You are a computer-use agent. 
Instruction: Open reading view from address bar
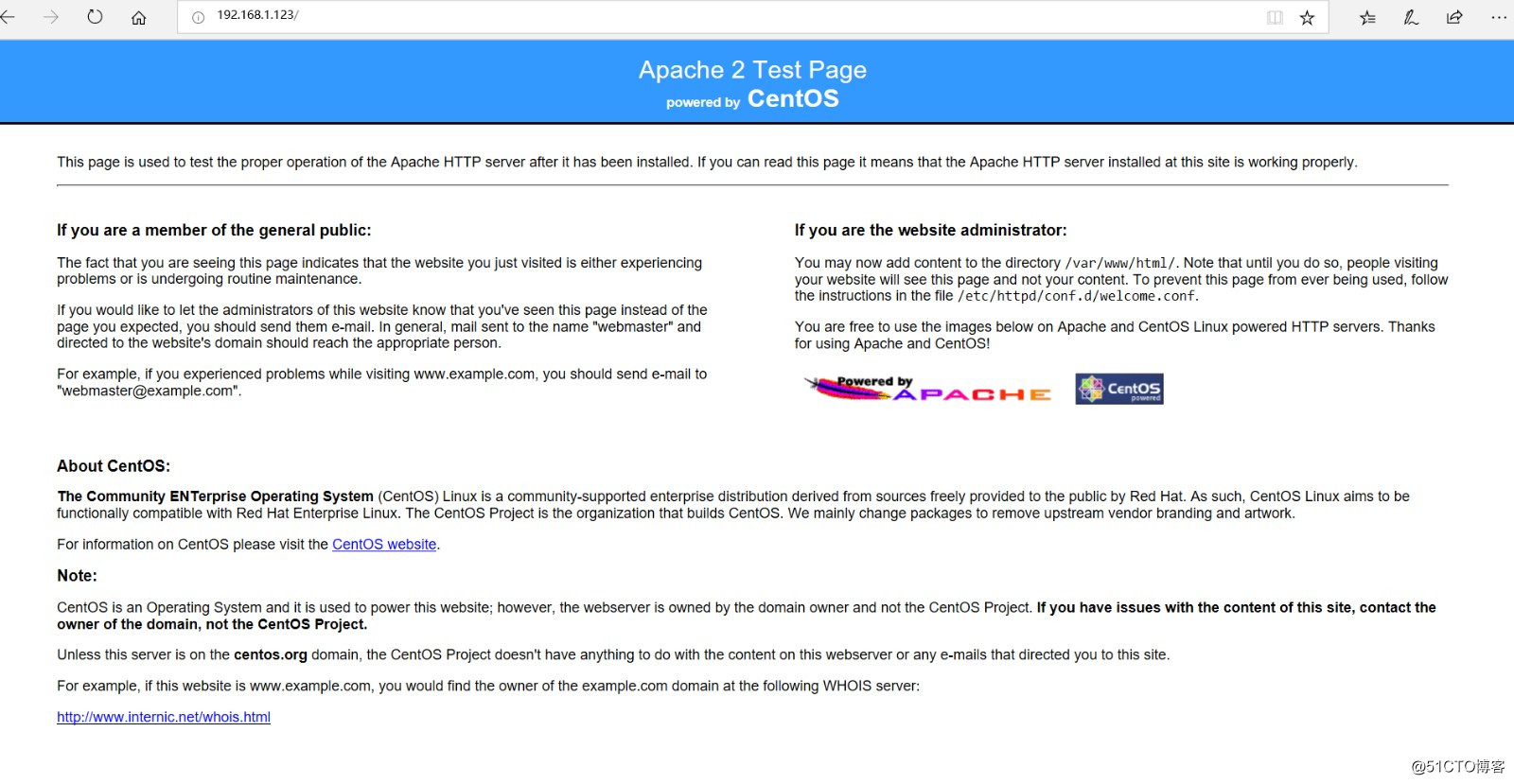(1275, 17)
